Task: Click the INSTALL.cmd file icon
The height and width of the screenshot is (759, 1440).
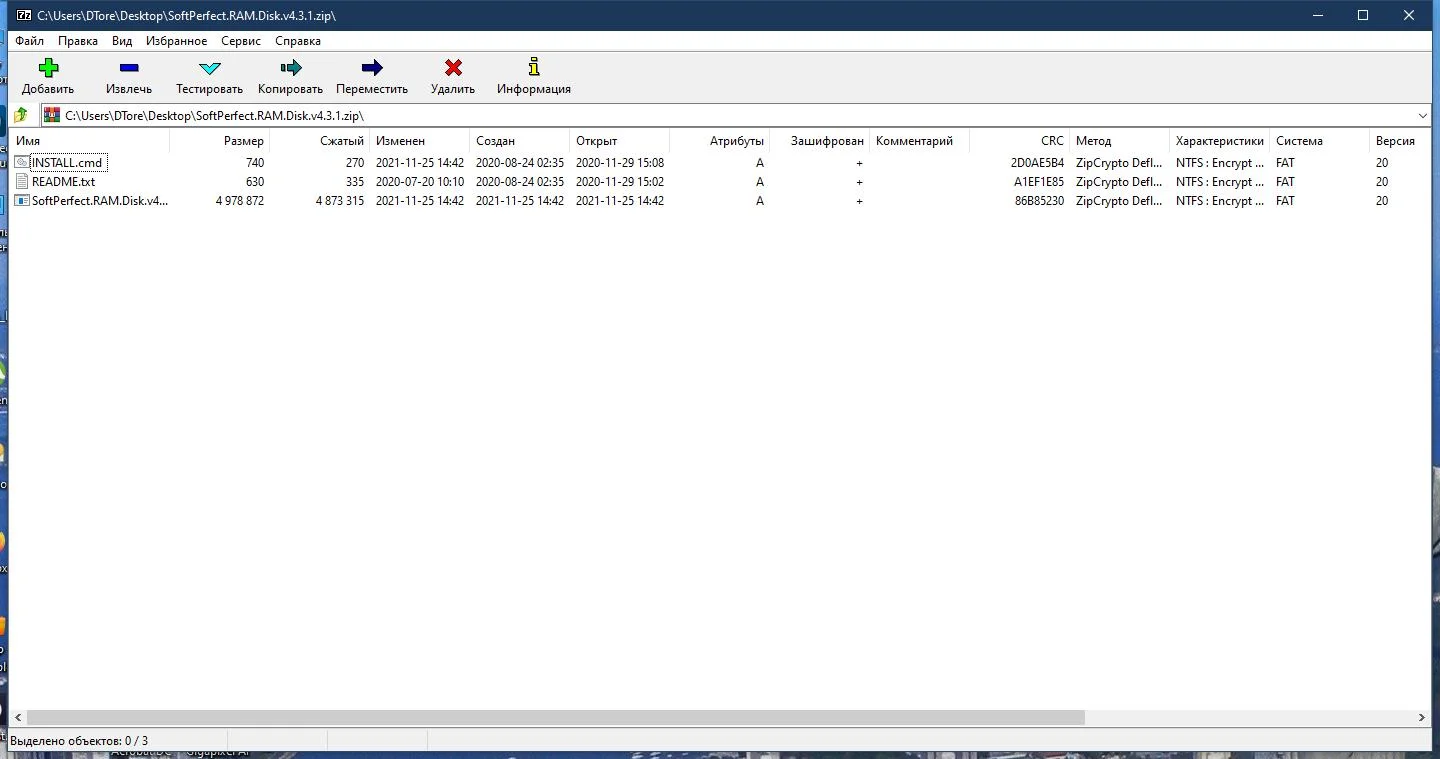Action: (23, 162)
